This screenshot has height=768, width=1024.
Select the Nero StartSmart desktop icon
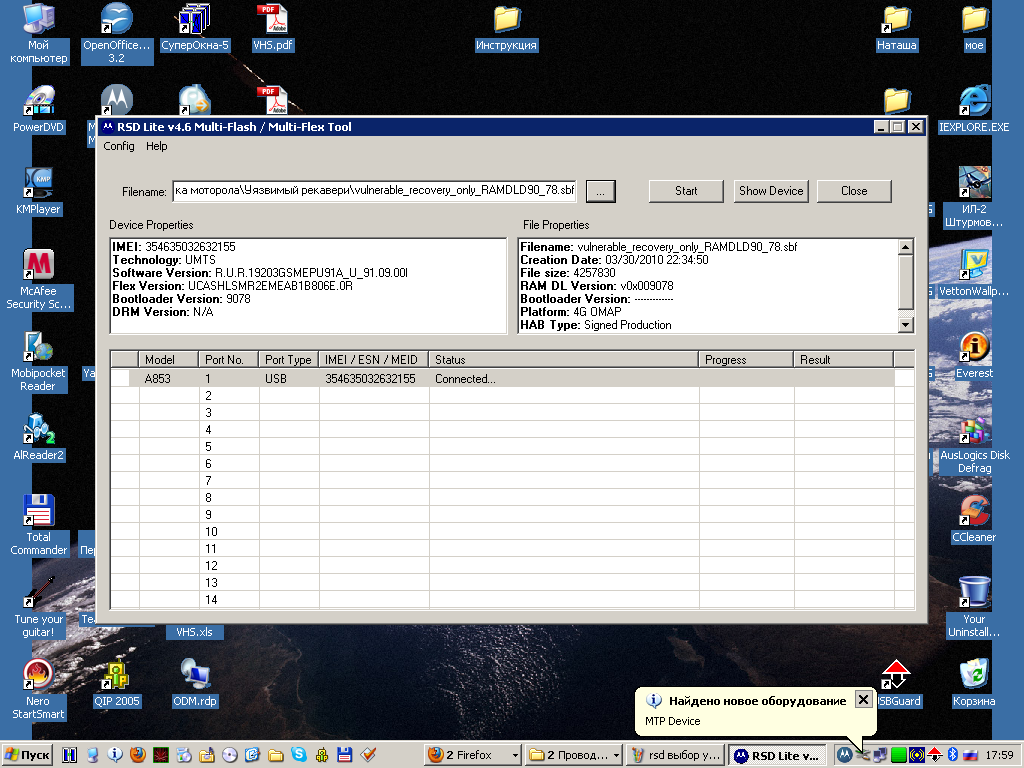click(x=39, y=690)
